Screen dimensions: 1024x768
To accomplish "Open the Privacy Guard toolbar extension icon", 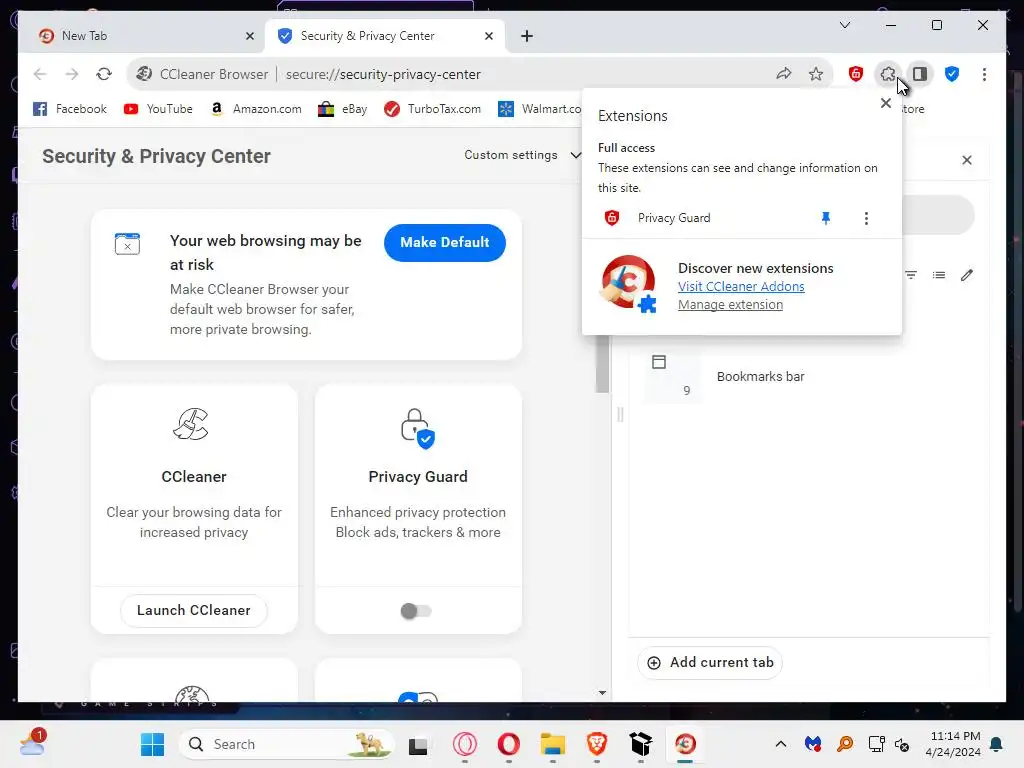I will click(856, 74).
